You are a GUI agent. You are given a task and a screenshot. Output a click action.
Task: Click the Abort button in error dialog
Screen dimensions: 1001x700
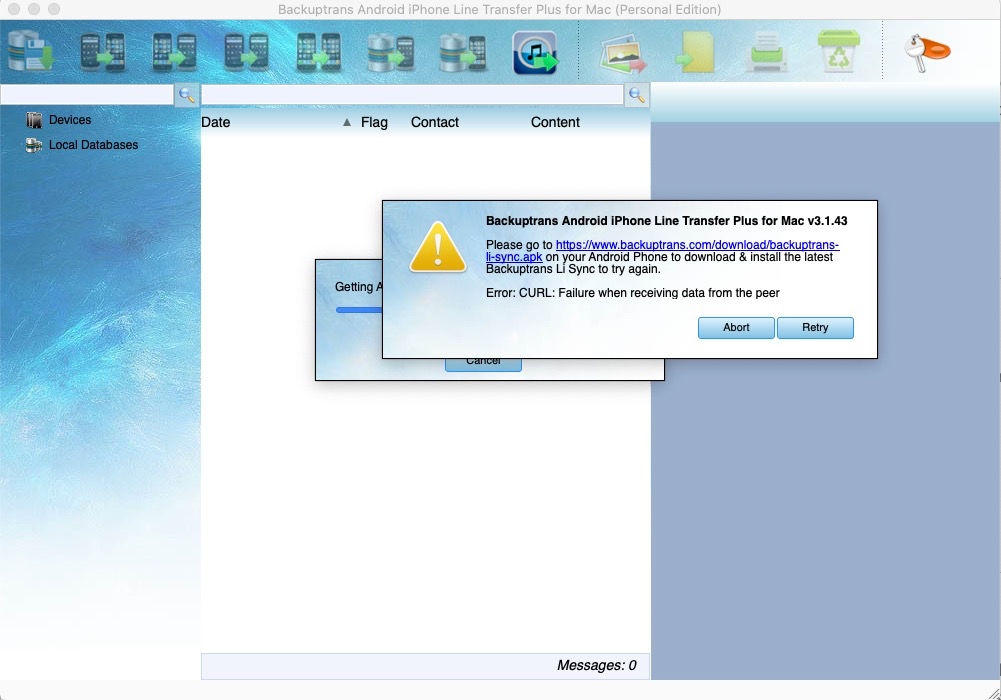736,327
